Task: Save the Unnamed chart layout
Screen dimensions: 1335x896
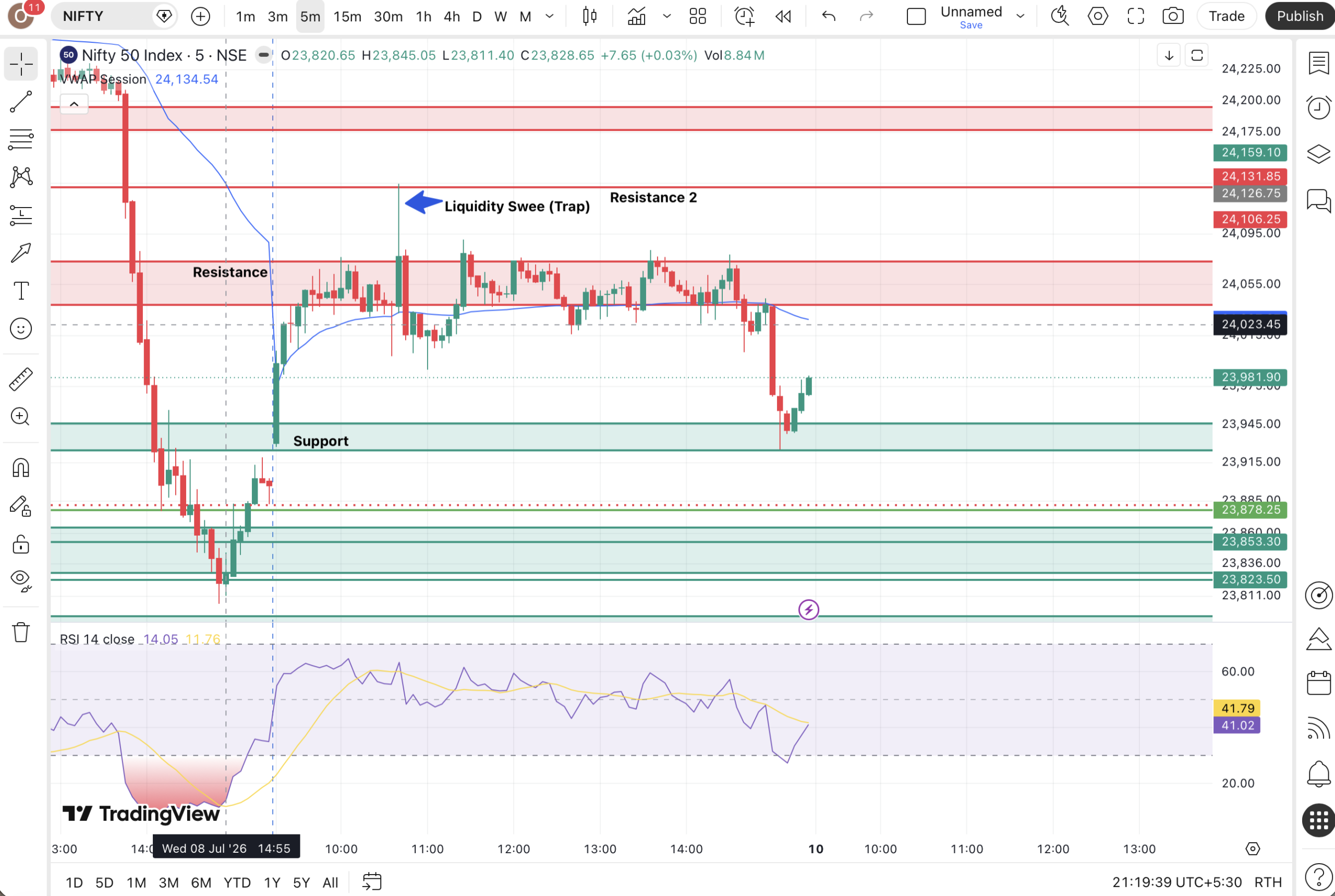Action: 970,25
